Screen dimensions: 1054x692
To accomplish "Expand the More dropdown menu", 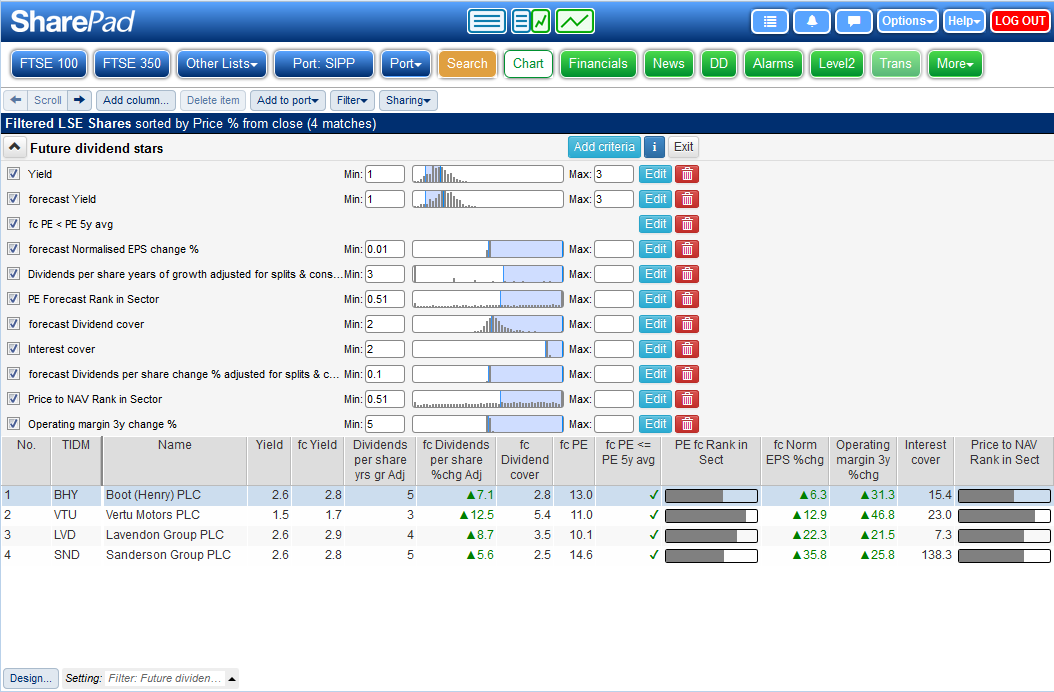I will pyautogui.click(x=955, y=64).
